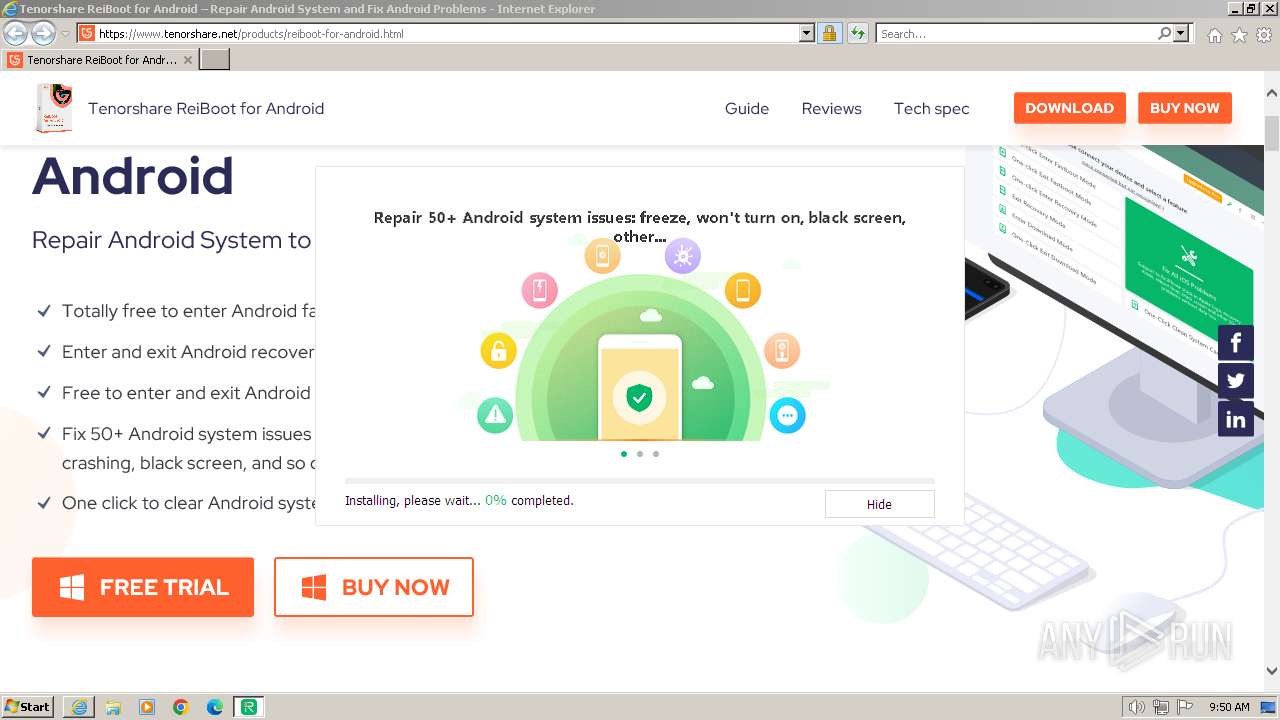Open search provider dropdown arrow
The width and height of the screenshot is (1280, 720).
1181,33
